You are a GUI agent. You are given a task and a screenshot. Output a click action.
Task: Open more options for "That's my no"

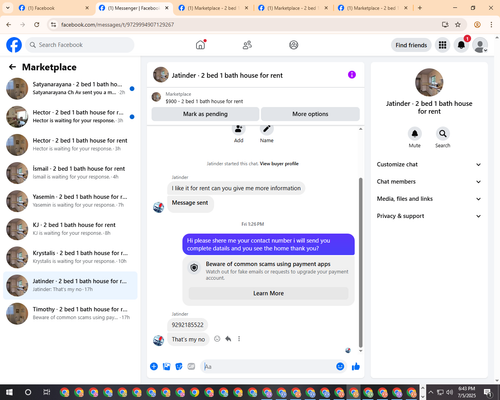[x=239, y=339]
